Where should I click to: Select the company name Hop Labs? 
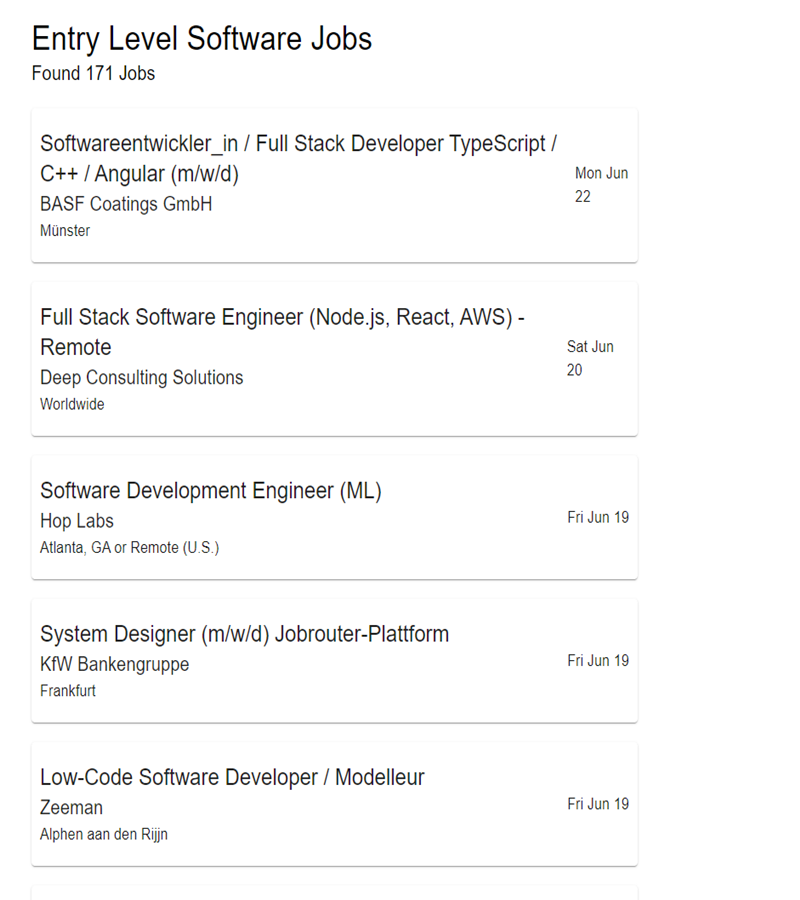pyautogui.click(x=76, y=520)
